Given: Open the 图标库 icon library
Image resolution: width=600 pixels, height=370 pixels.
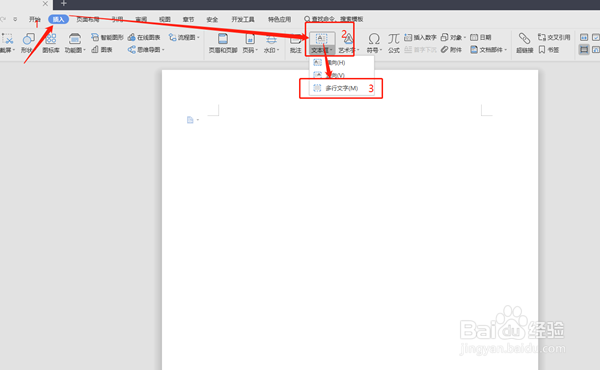Looking at the screenshot, I should [x=51, y=43].
